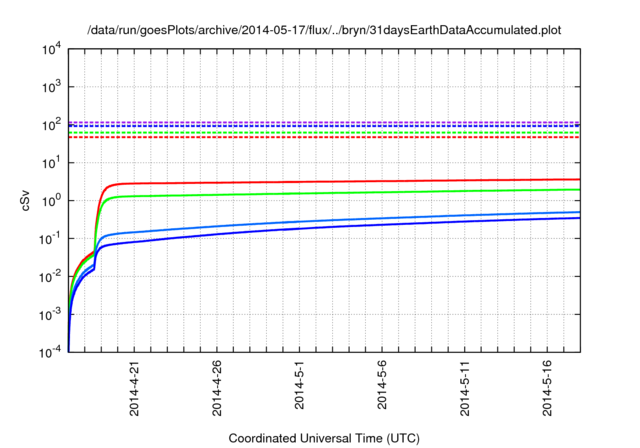Image resolution: width=640 pixels, height=448 pixels.
Task: Click the dashed red limit line
Action: click(324, 137)
